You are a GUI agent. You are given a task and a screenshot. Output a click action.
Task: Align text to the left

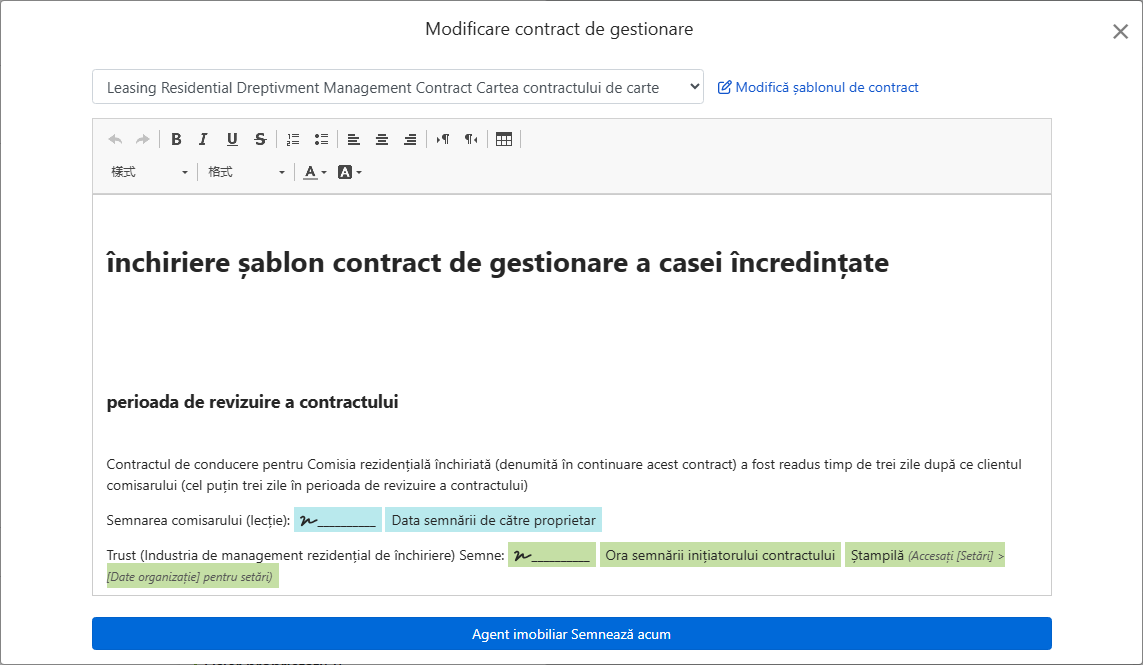point(354,139)
